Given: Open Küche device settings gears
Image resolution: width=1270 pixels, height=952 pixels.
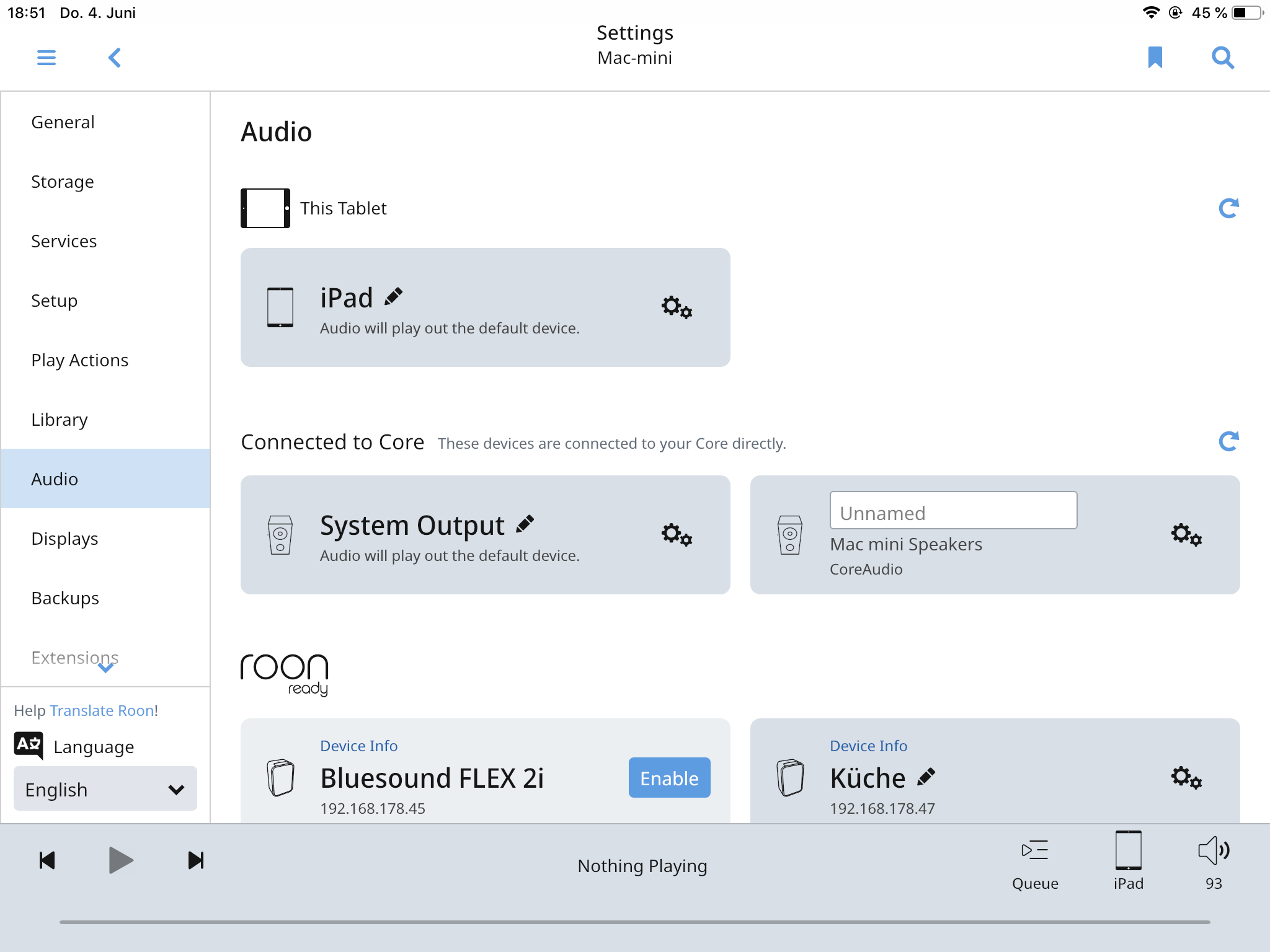Looking at the screenshot, I should (1186, 777).
